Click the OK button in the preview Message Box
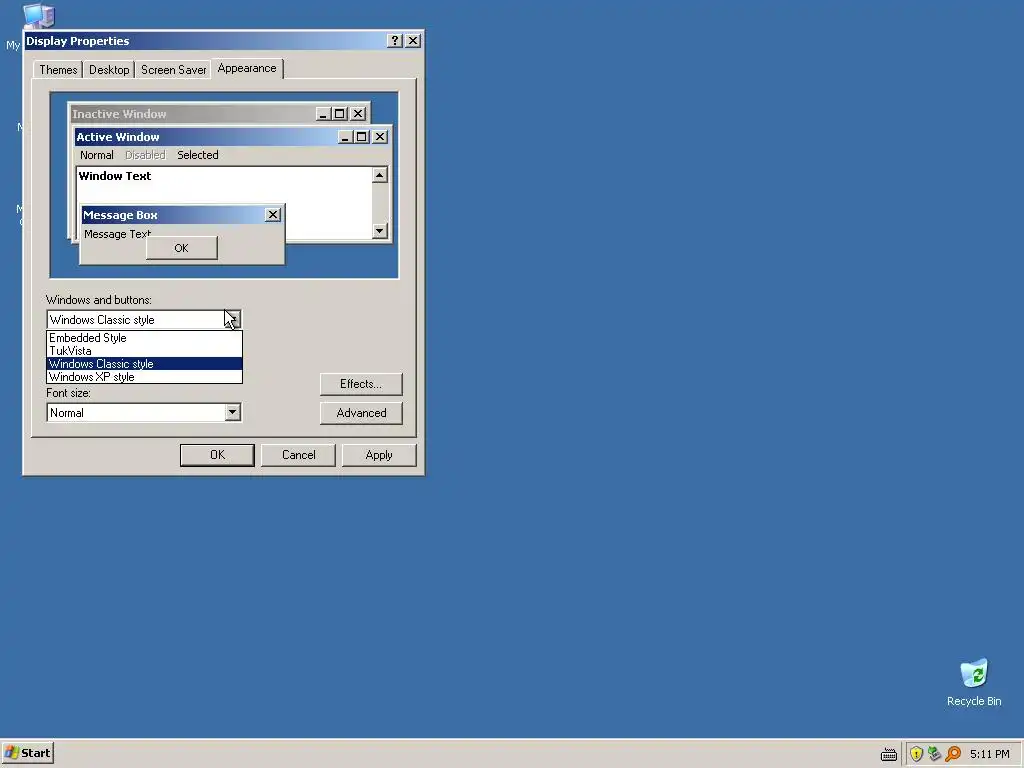 coord(182,248)
